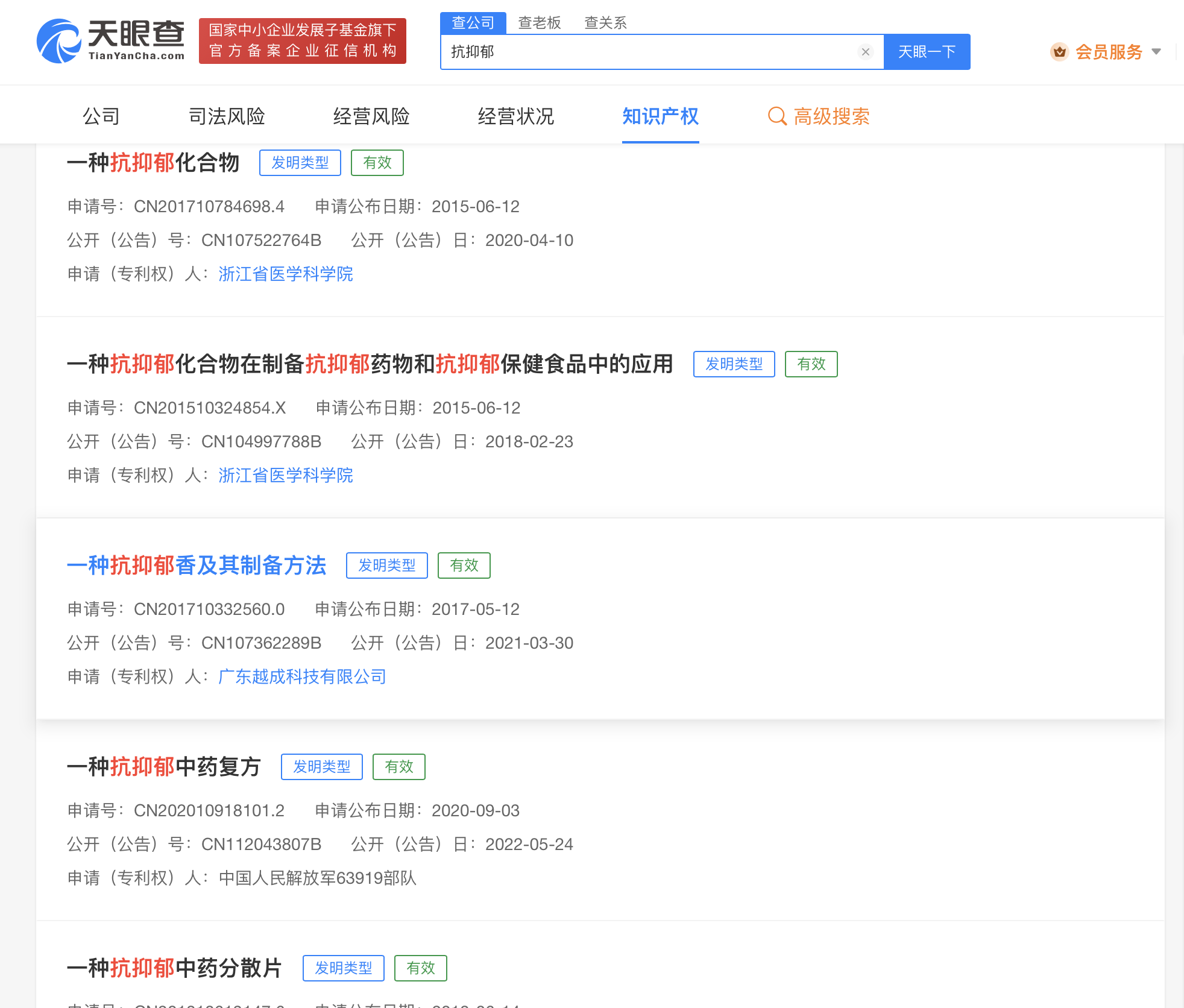This screenshot has width=1184, height=1008.
Task: Open patent 一种抗抑郁香及其制备方法
Action: click(x=197, y=565)
